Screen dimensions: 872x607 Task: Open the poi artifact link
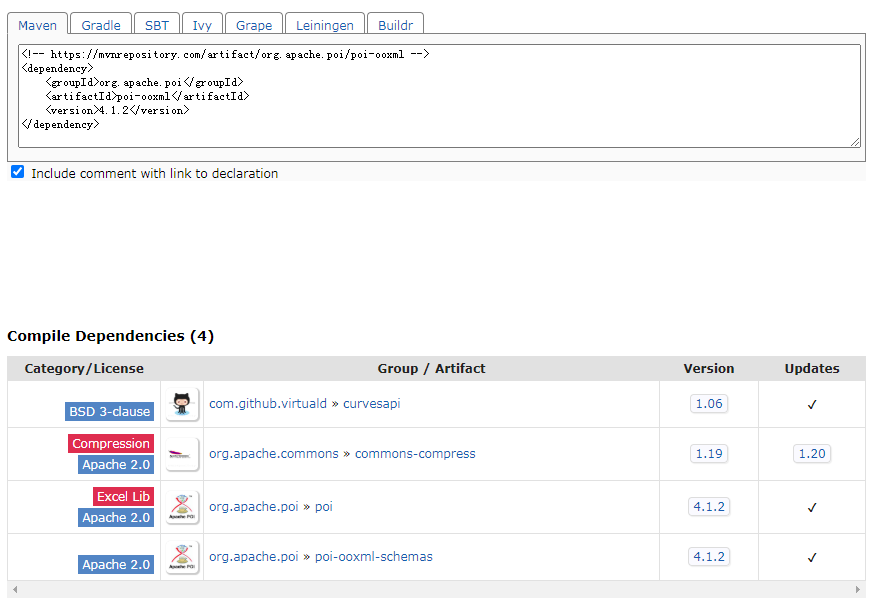pos(324,507)
